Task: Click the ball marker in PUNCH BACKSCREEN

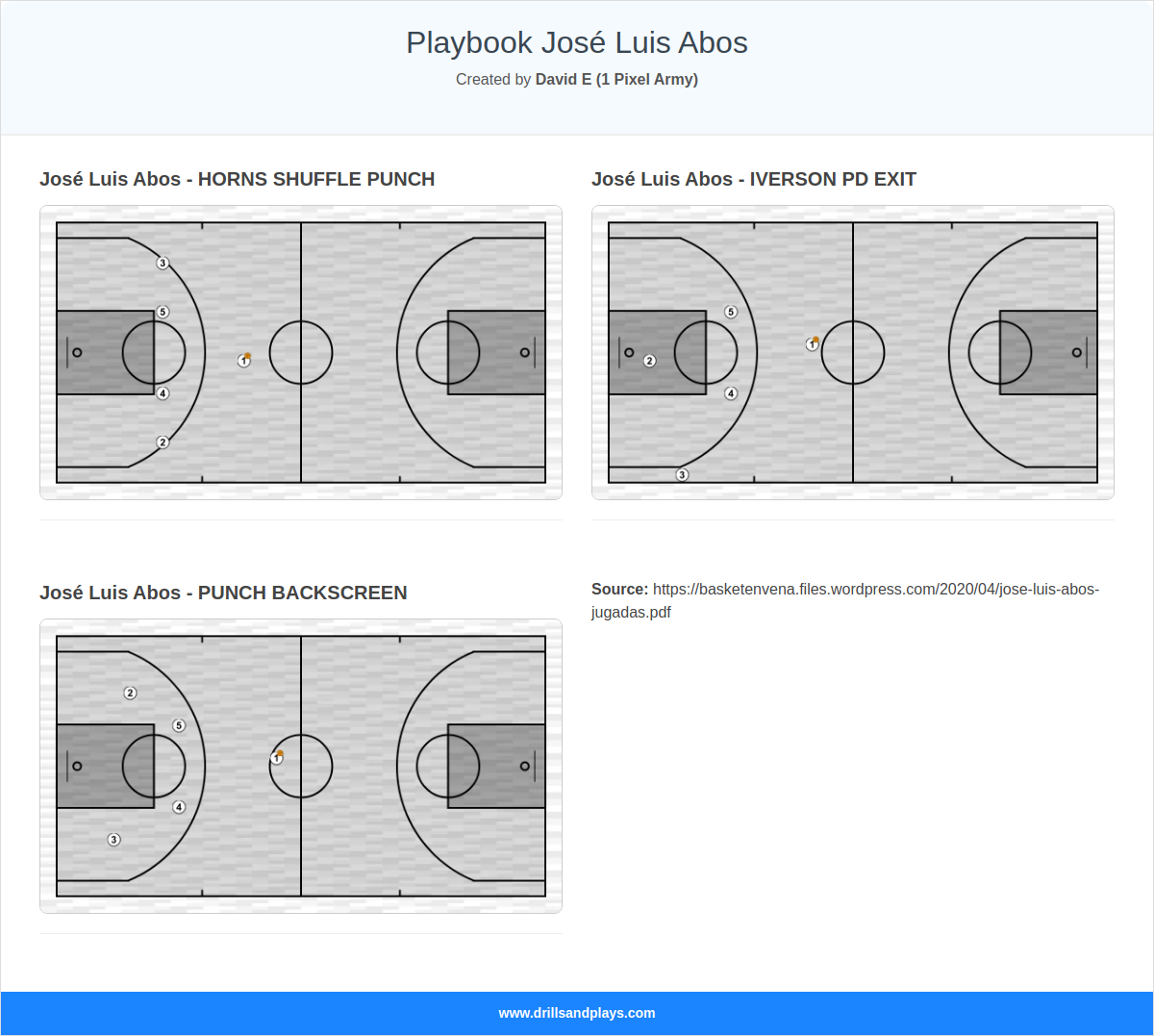Action: (279, 755)
